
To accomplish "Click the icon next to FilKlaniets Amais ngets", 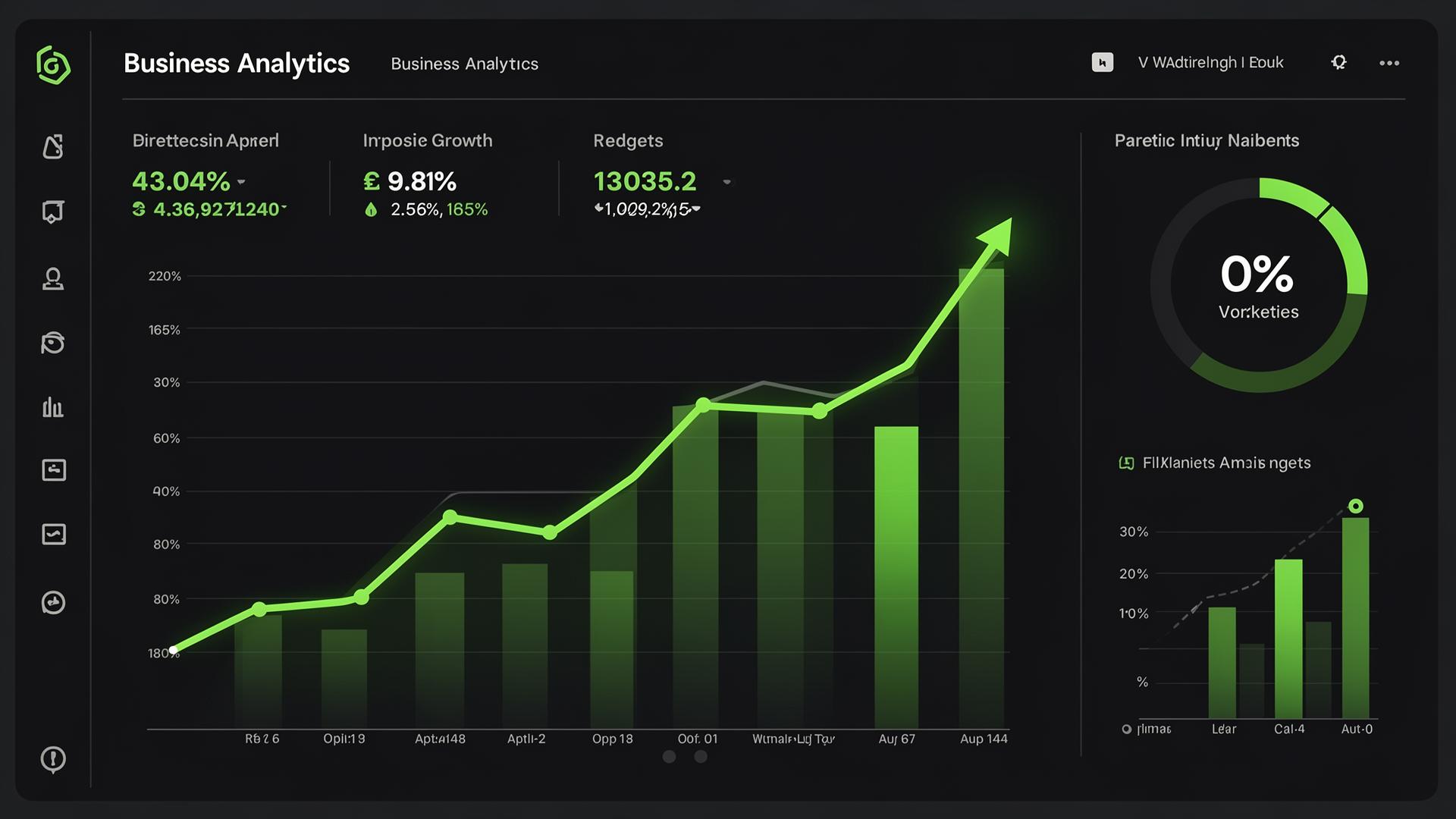I will [1127, 463].
